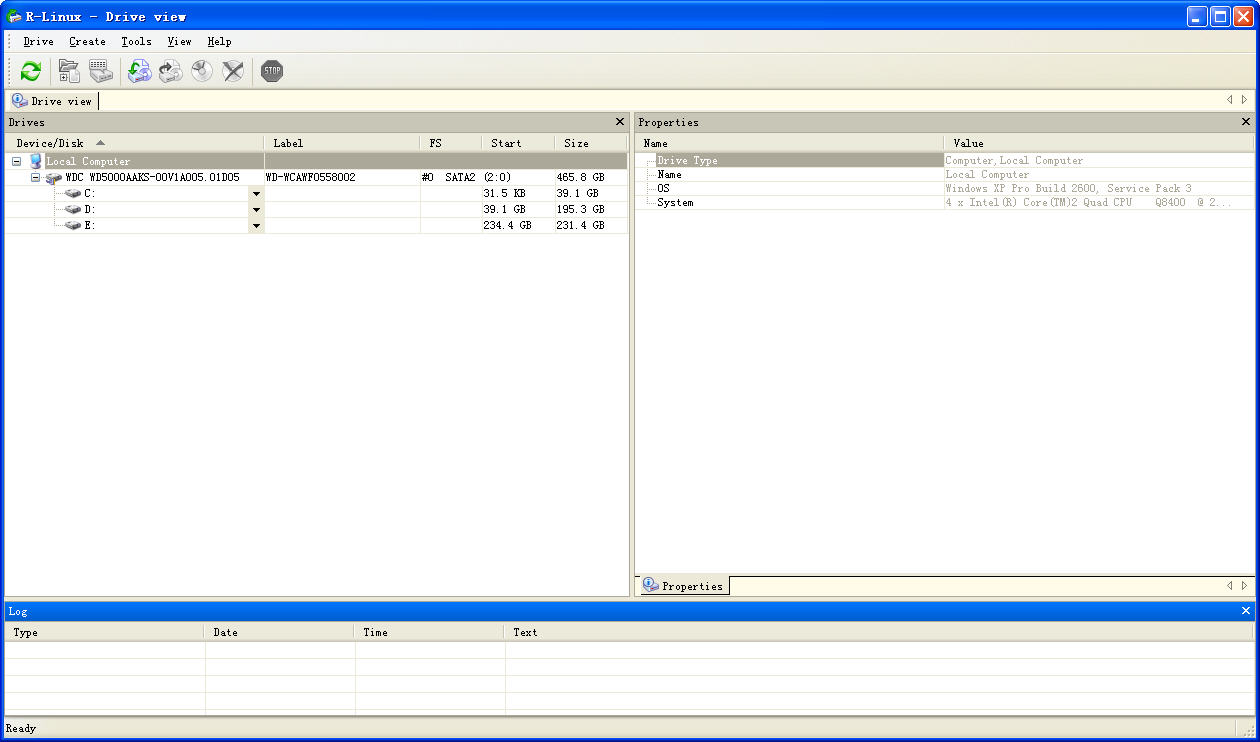Click the Create Image toolbar icon

click(171, 71)
